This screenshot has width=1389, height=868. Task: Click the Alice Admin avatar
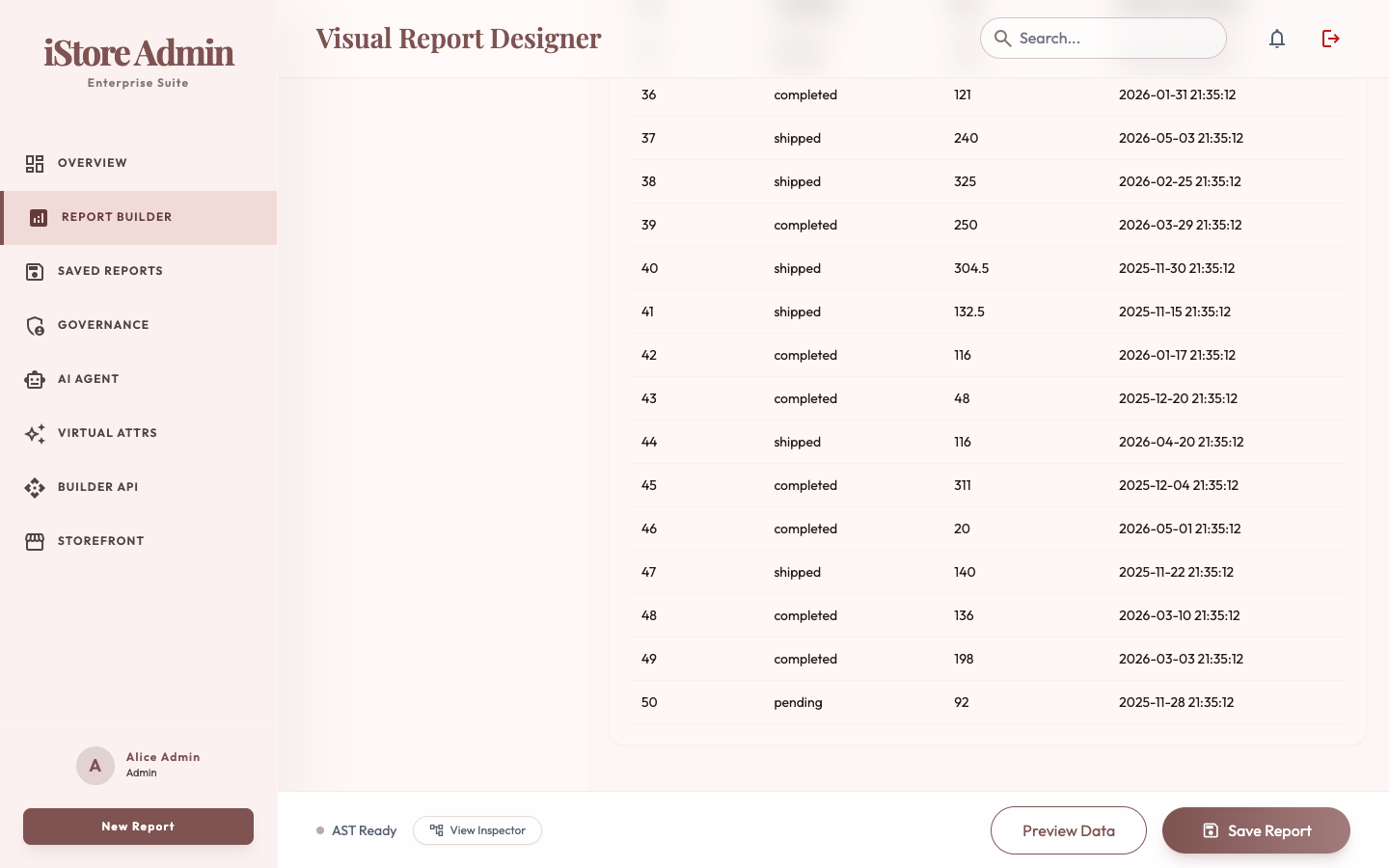point(95,766)
